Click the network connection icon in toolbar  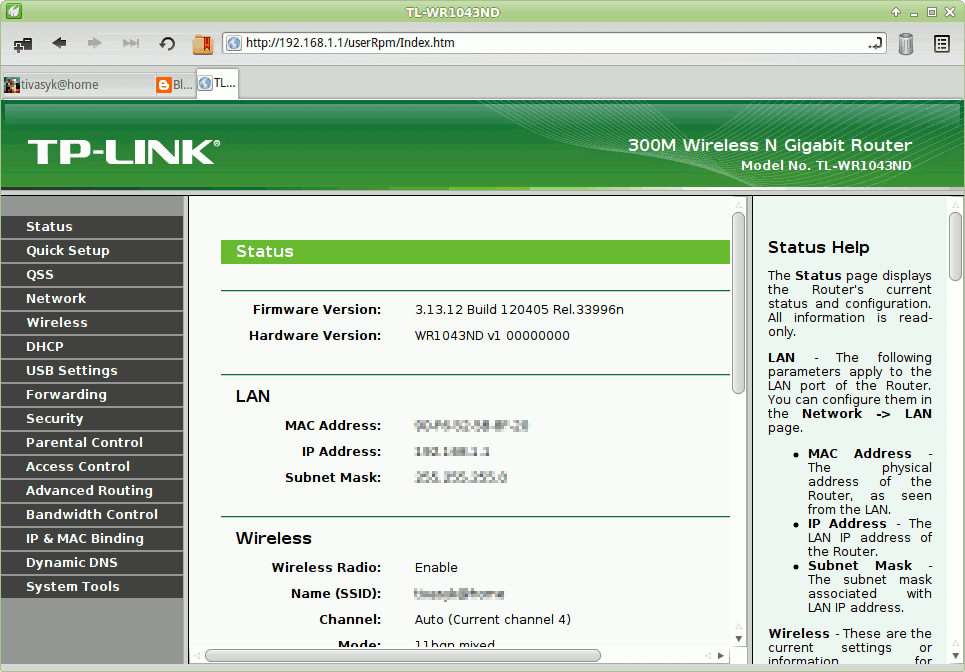23,44
